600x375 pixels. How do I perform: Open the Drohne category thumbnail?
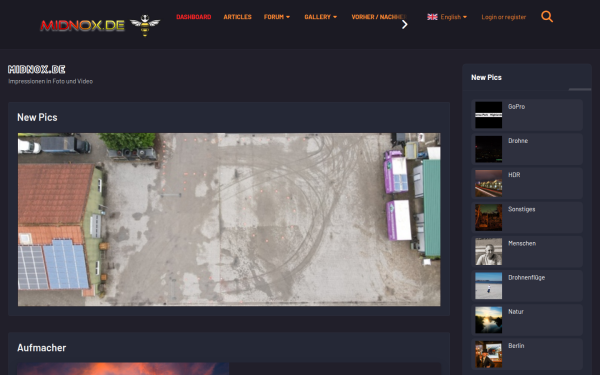click(489, 149)
